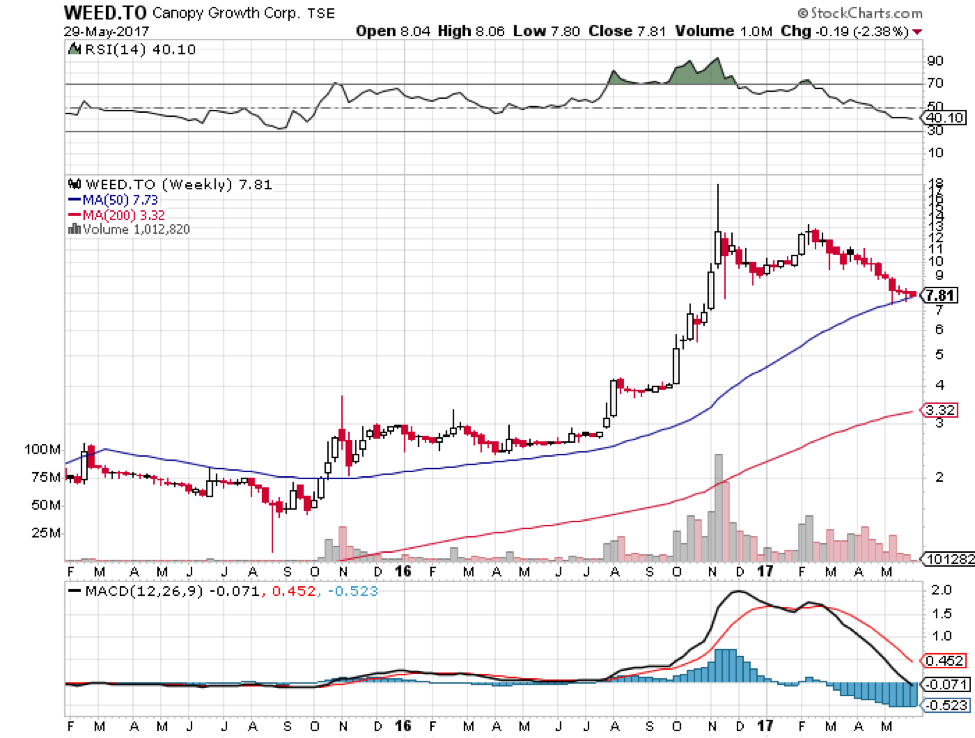Click the volume bars icon in legend
Viewport: 975px width, 738px height.
click(74, 229)
